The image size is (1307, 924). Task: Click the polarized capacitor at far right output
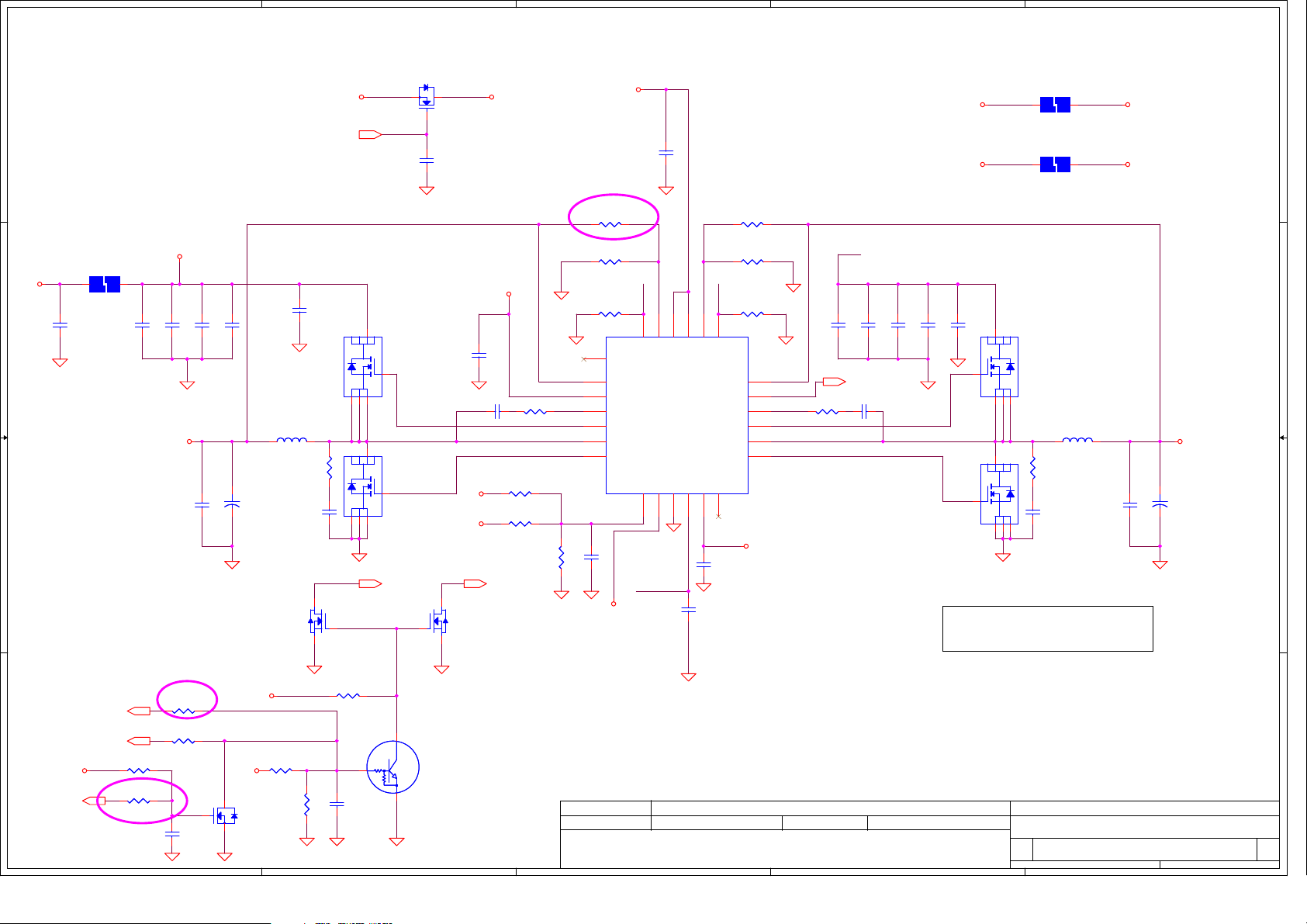point(1160,505)
